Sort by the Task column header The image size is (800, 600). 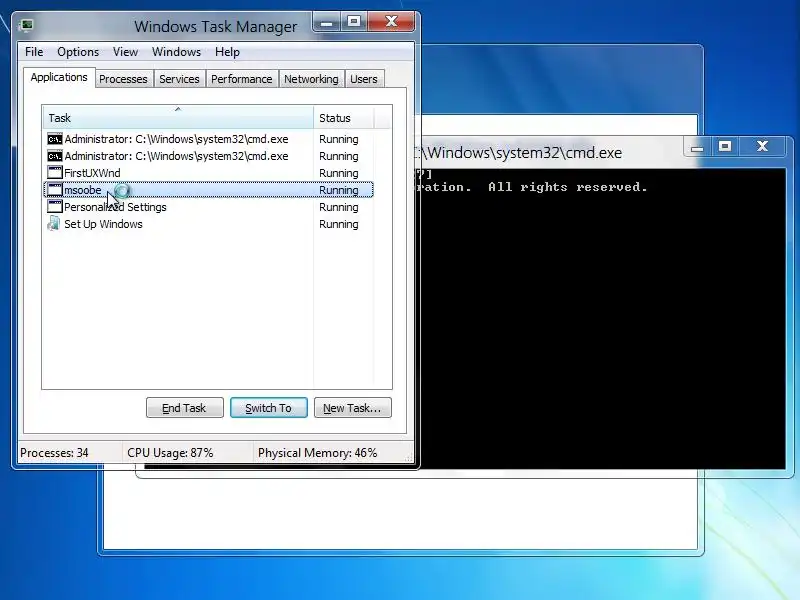178,118
